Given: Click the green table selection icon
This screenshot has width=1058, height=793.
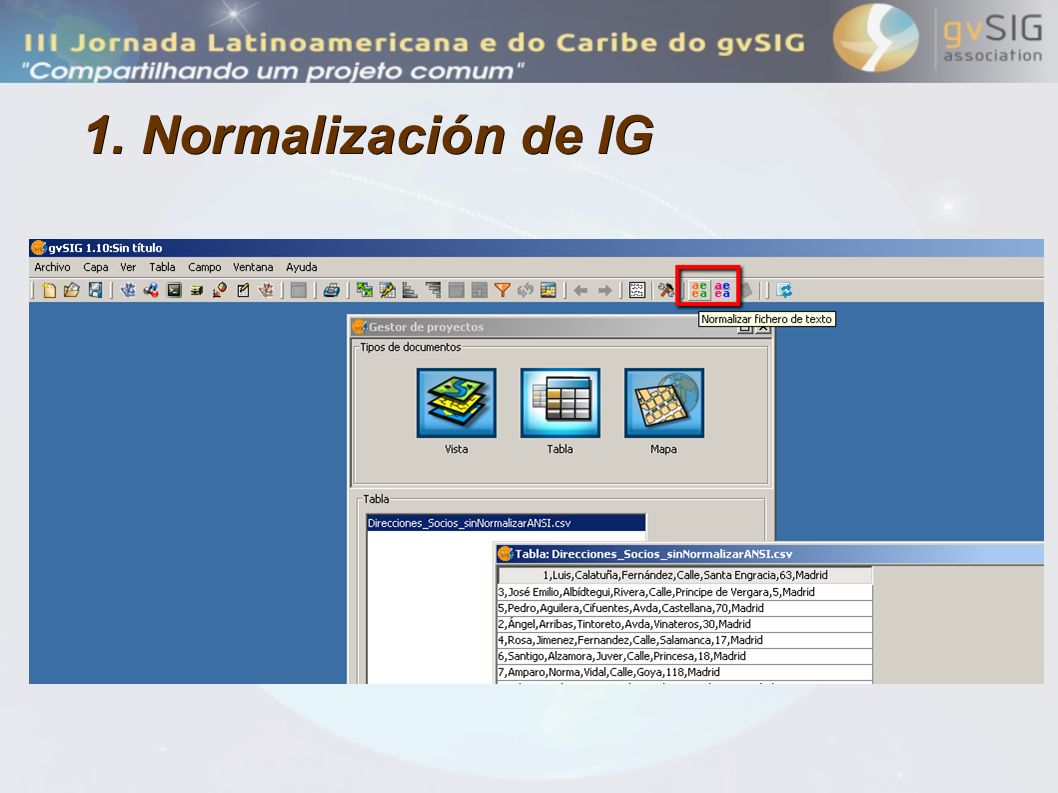Looking at the screenshot, I should (x=364, y=290).
